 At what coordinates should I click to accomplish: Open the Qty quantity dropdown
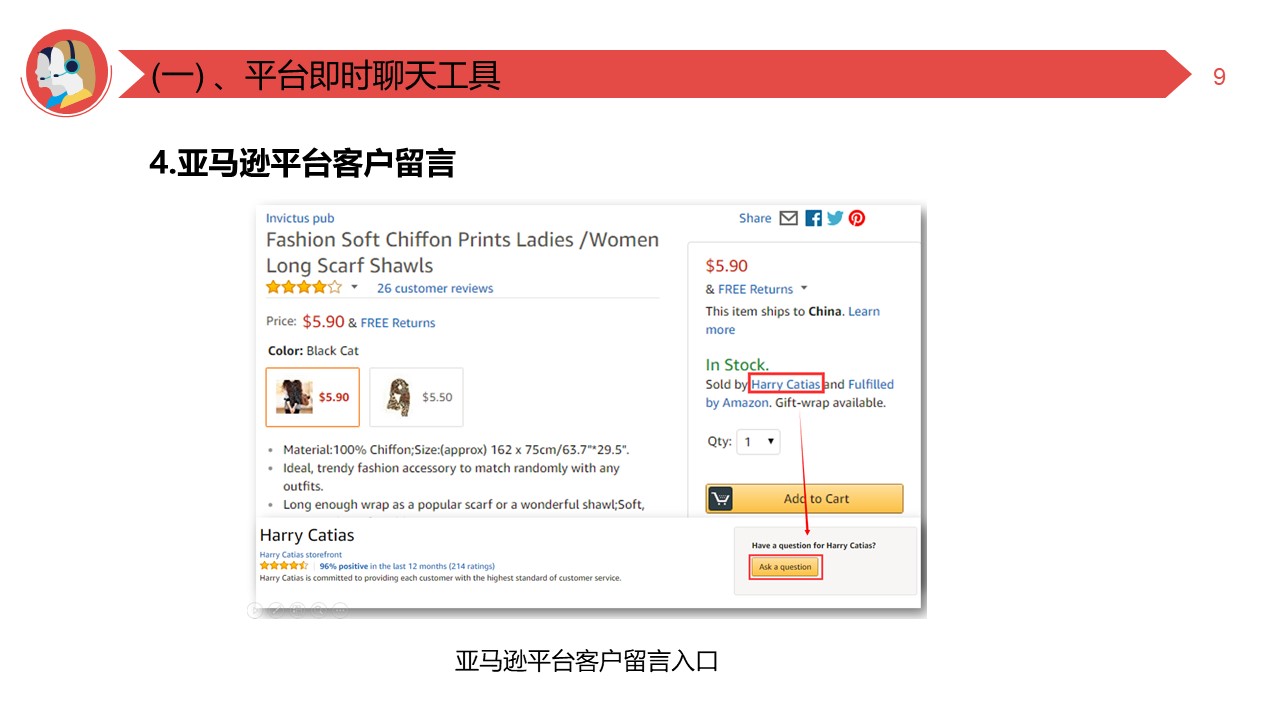758,442
